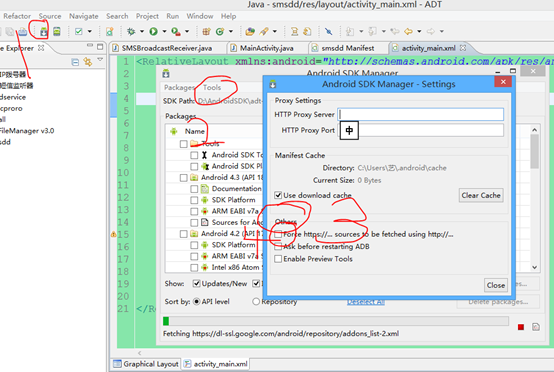Screen dimensions: 554x372
Task: Uncheck Use download cache
Action: point(278,195)
